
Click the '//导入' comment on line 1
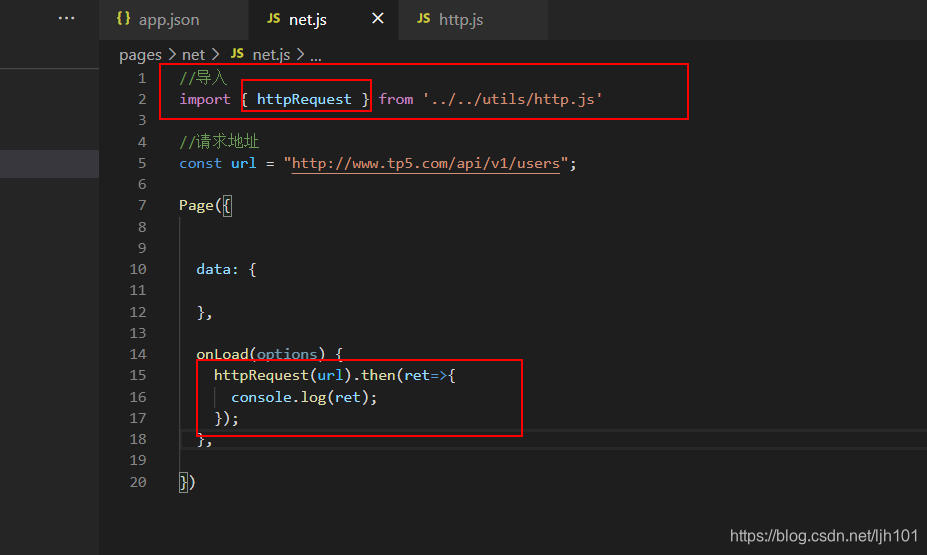point(203,77)
